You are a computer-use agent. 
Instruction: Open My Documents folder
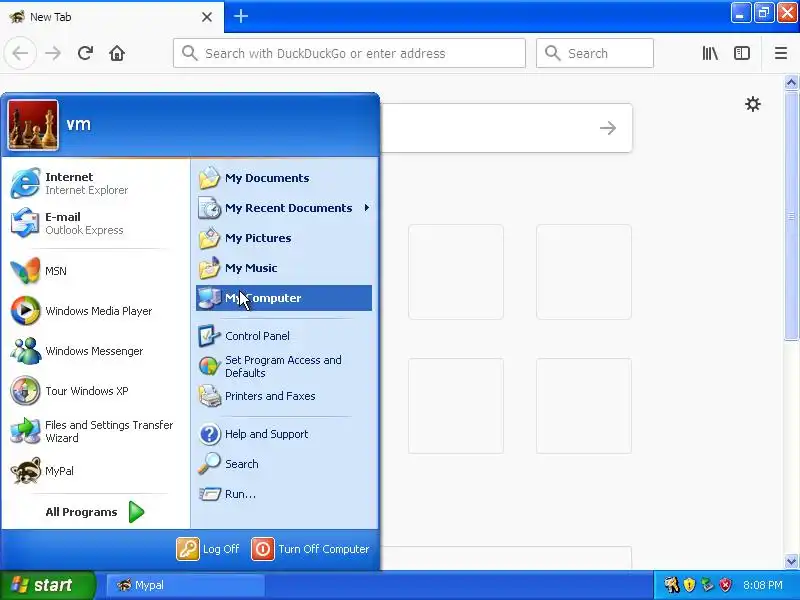coord(284,178)
